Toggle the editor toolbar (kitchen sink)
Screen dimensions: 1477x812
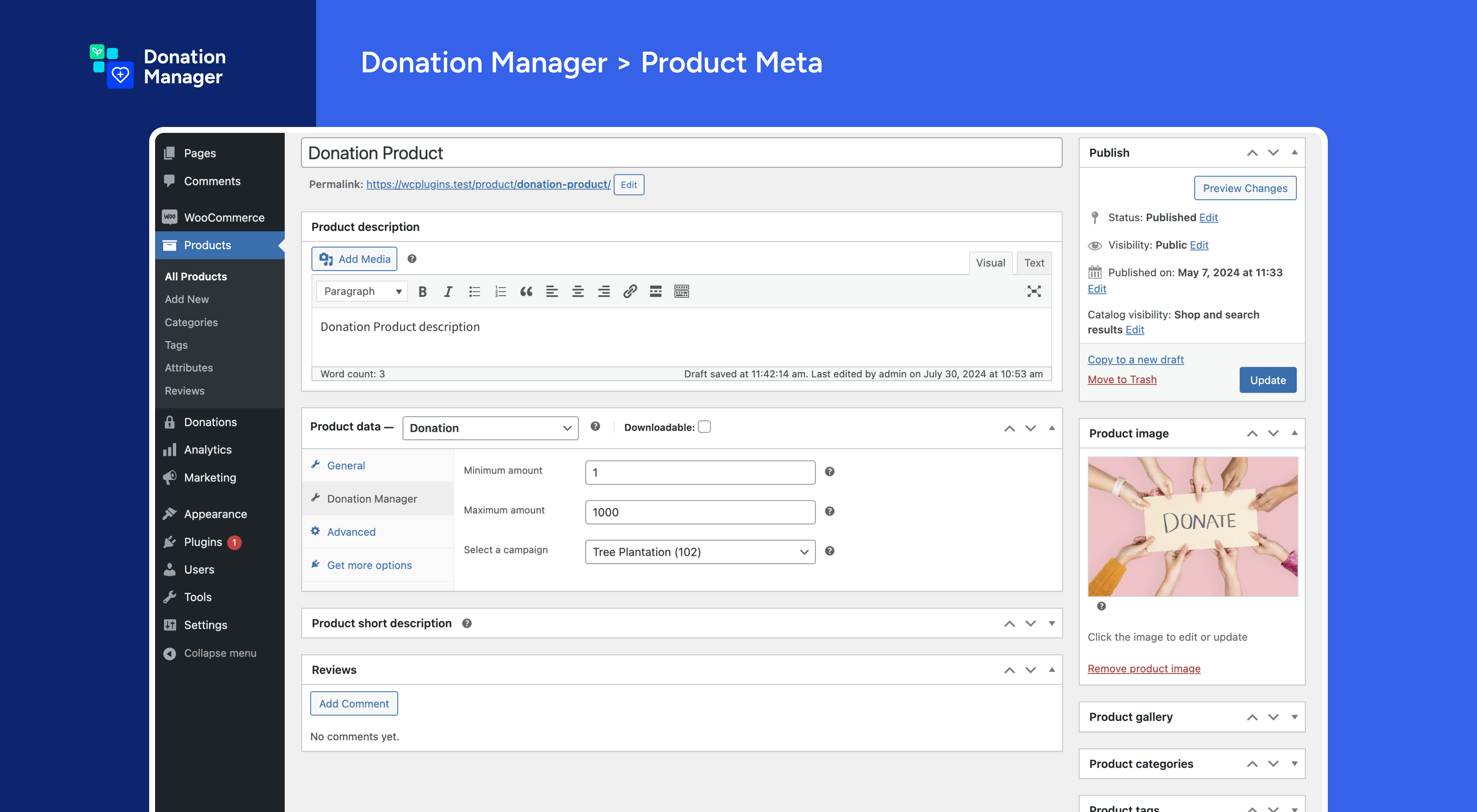(x=682, y=292)
